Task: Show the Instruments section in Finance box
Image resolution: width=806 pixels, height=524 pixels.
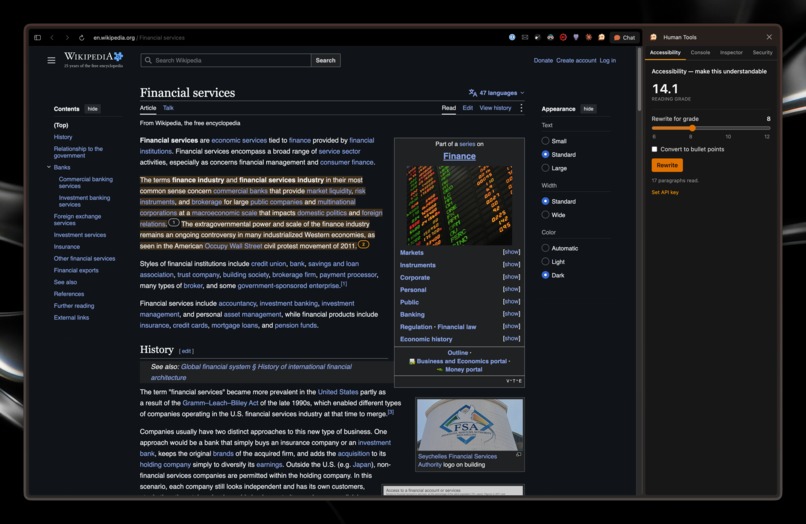Action: (x=511, y=264)
